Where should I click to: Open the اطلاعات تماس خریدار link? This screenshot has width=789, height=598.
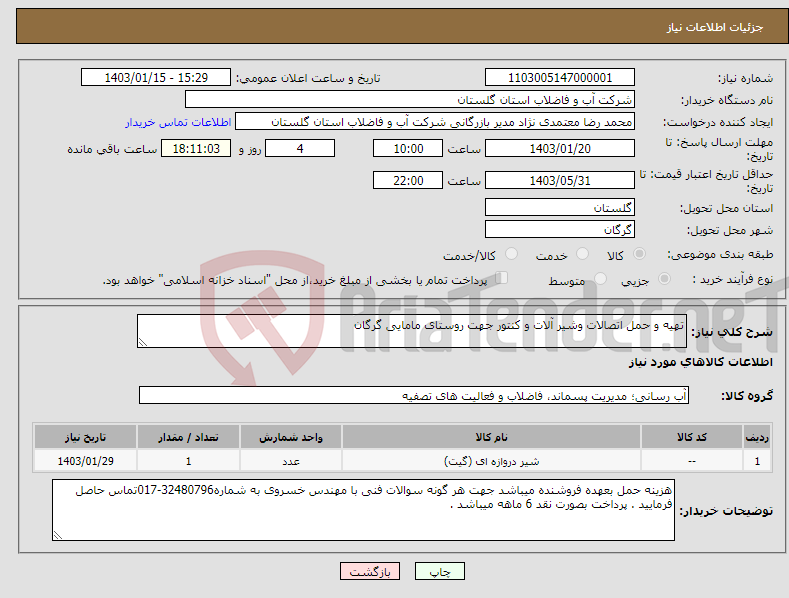click(178, 122)
